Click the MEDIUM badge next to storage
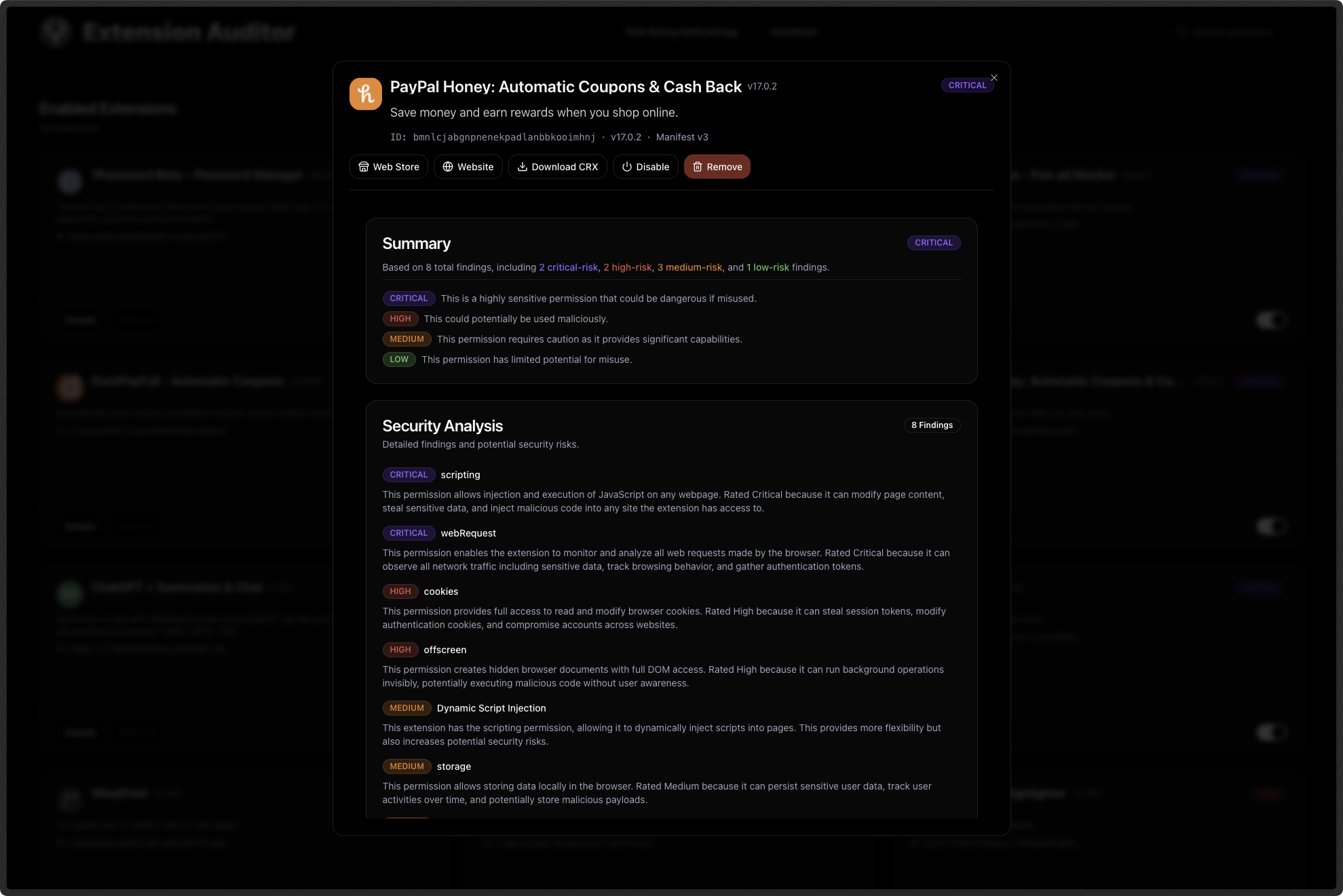Screen dimensions: 1343x896 (406, 766)
